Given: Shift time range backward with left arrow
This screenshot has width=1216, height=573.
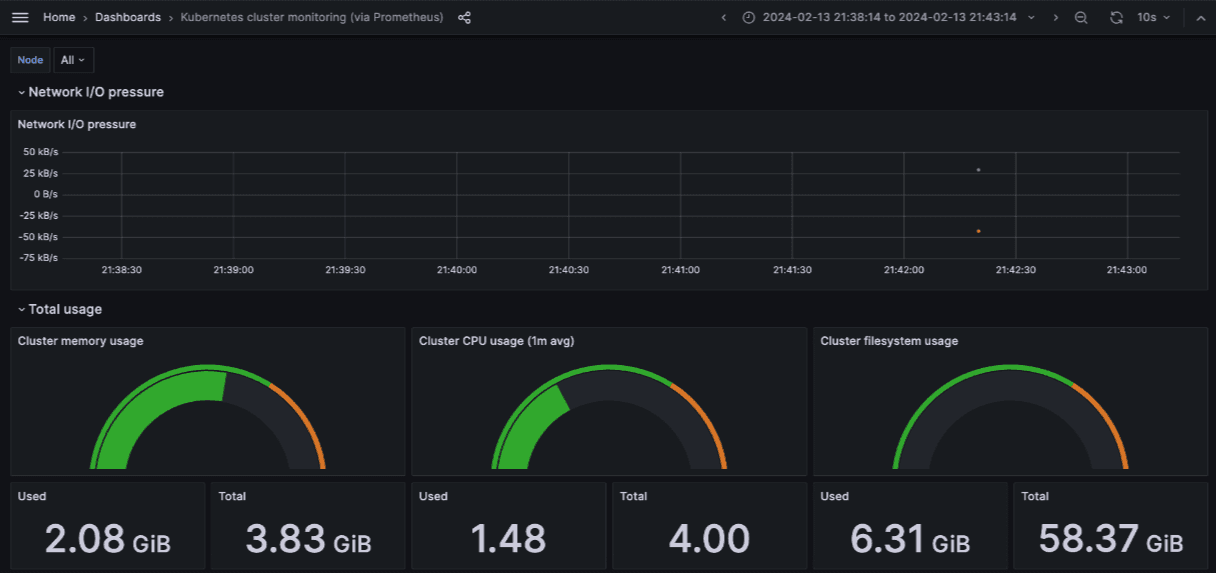Looking at the screenshot, I should (723, 18).
